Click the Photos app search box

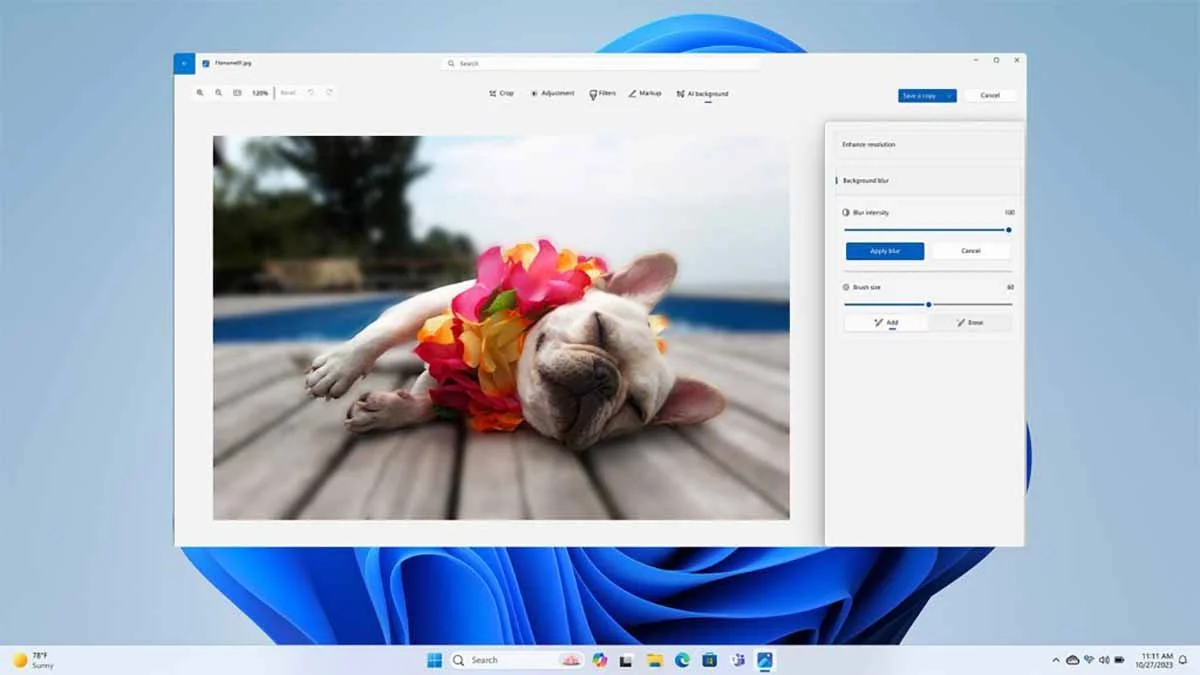pyautogui.click(x=601, y=63)
